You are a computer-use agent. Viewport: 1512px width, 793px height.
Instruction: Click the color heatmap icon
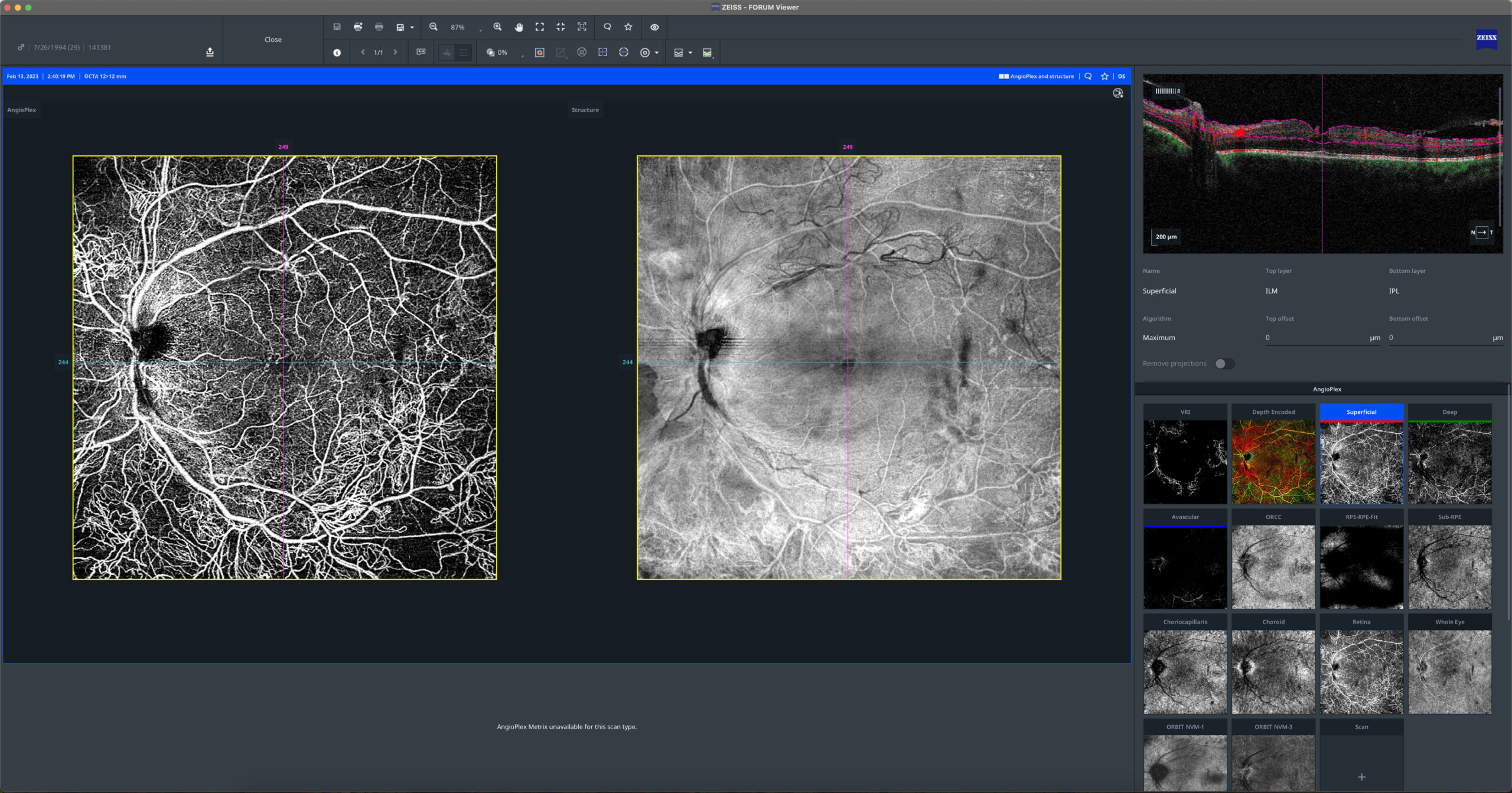click(540, 53)
